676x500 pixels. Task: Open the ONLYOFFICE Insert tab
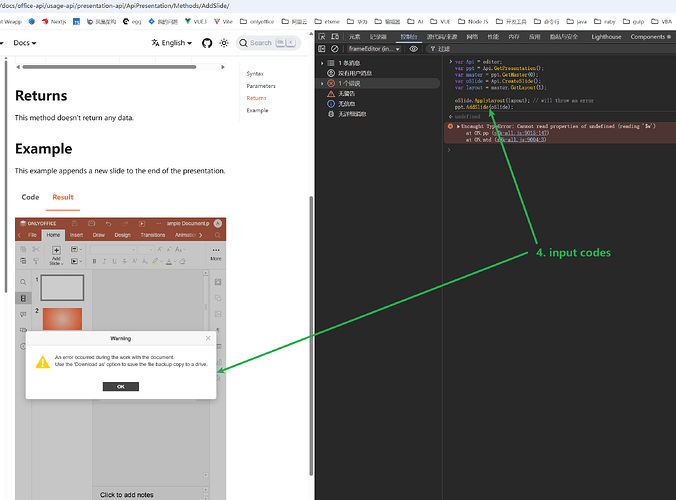pos(76,235)
